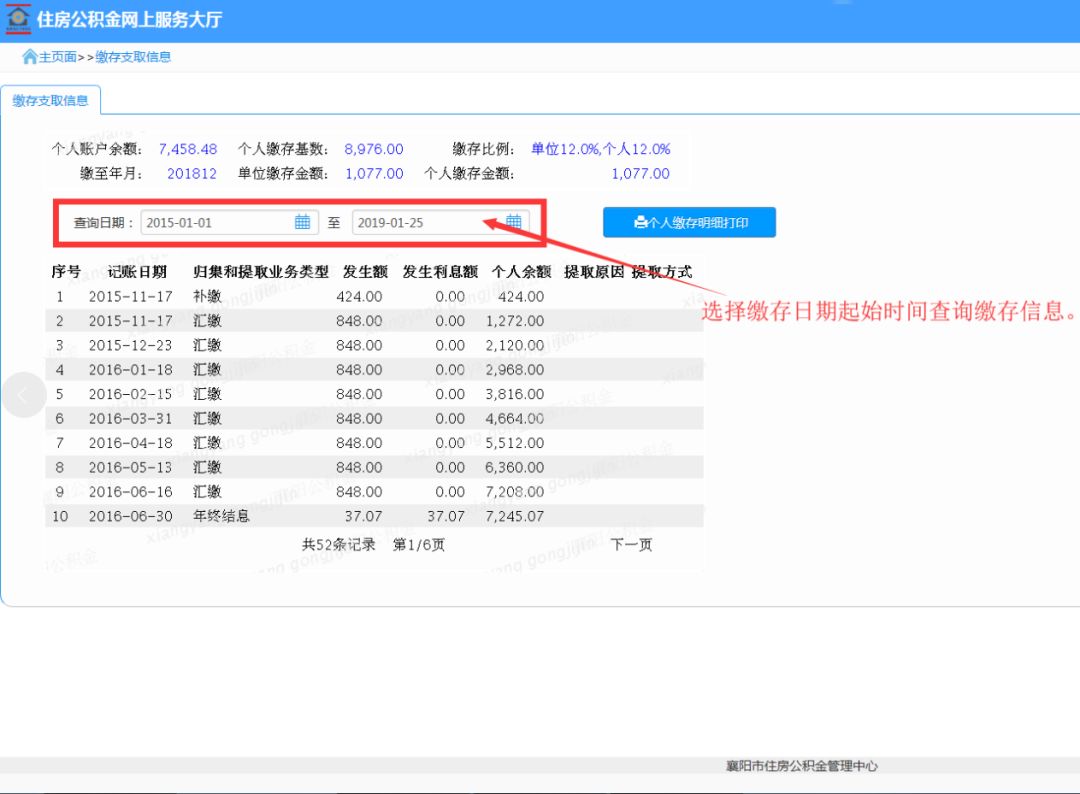1080x794 pixels.
Task: Click 年终结息 business type cell
Action: click(x=221, y=516)
